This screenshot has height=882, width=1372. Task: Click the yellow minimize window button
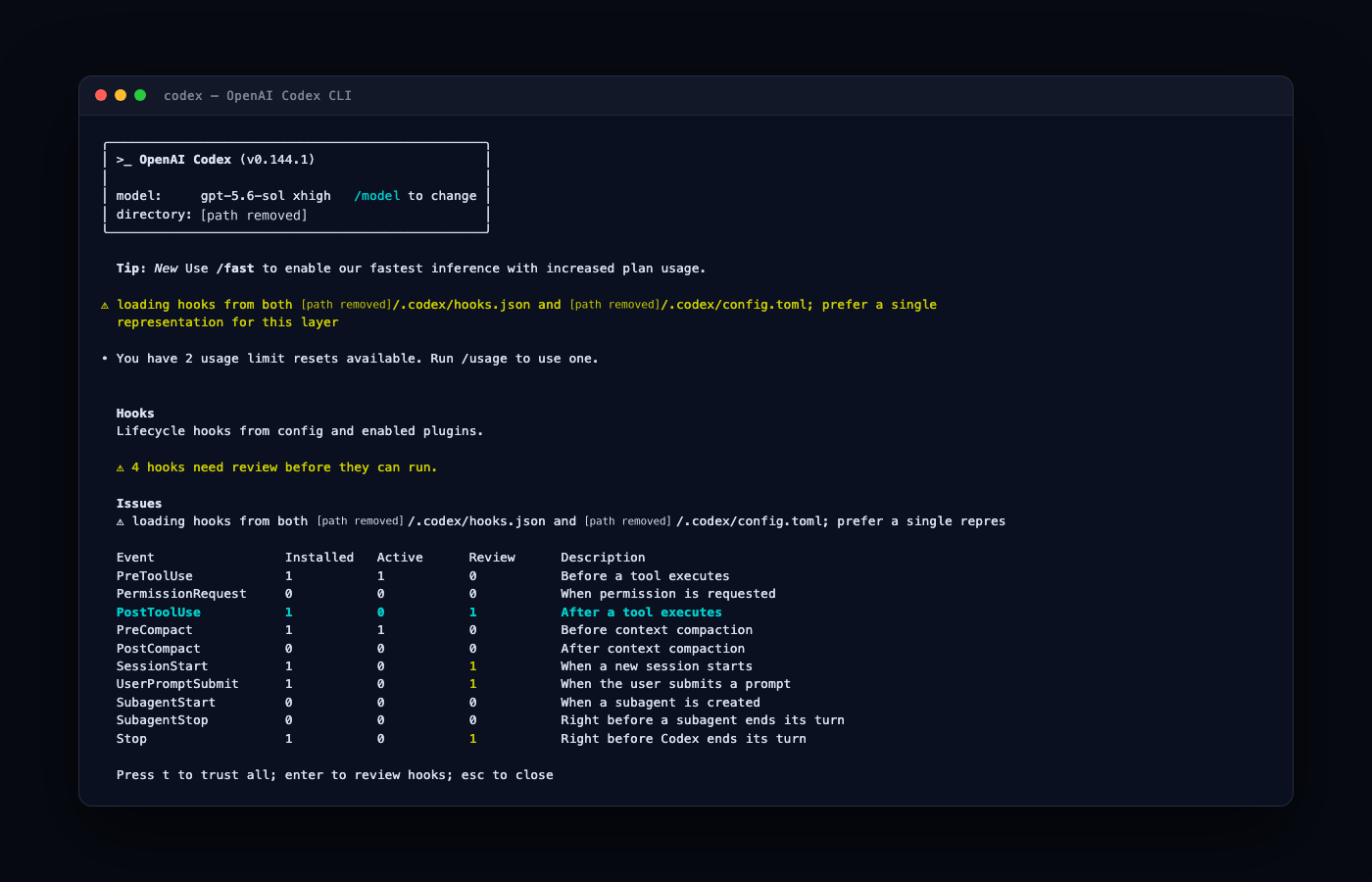click(x=121, y=95)
